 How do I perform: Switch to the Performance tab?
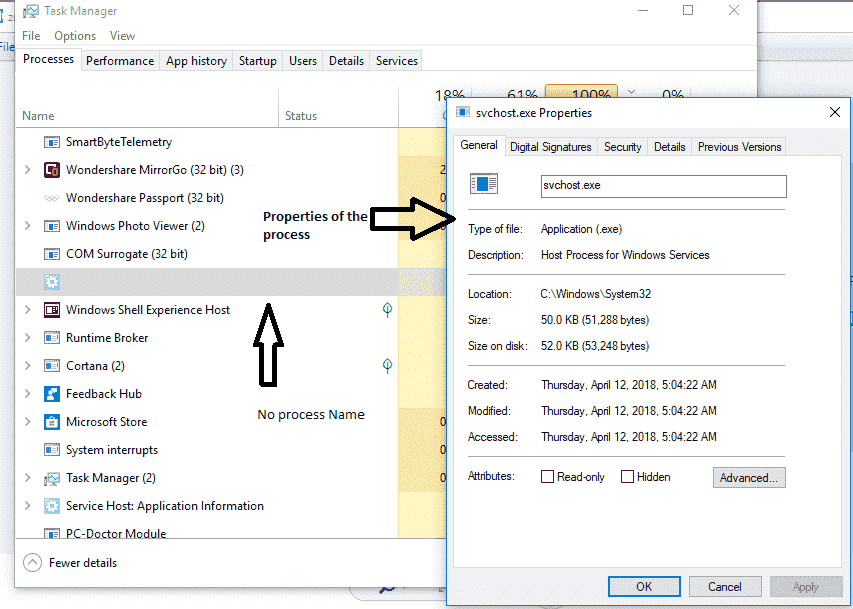[x=120, y=61]
